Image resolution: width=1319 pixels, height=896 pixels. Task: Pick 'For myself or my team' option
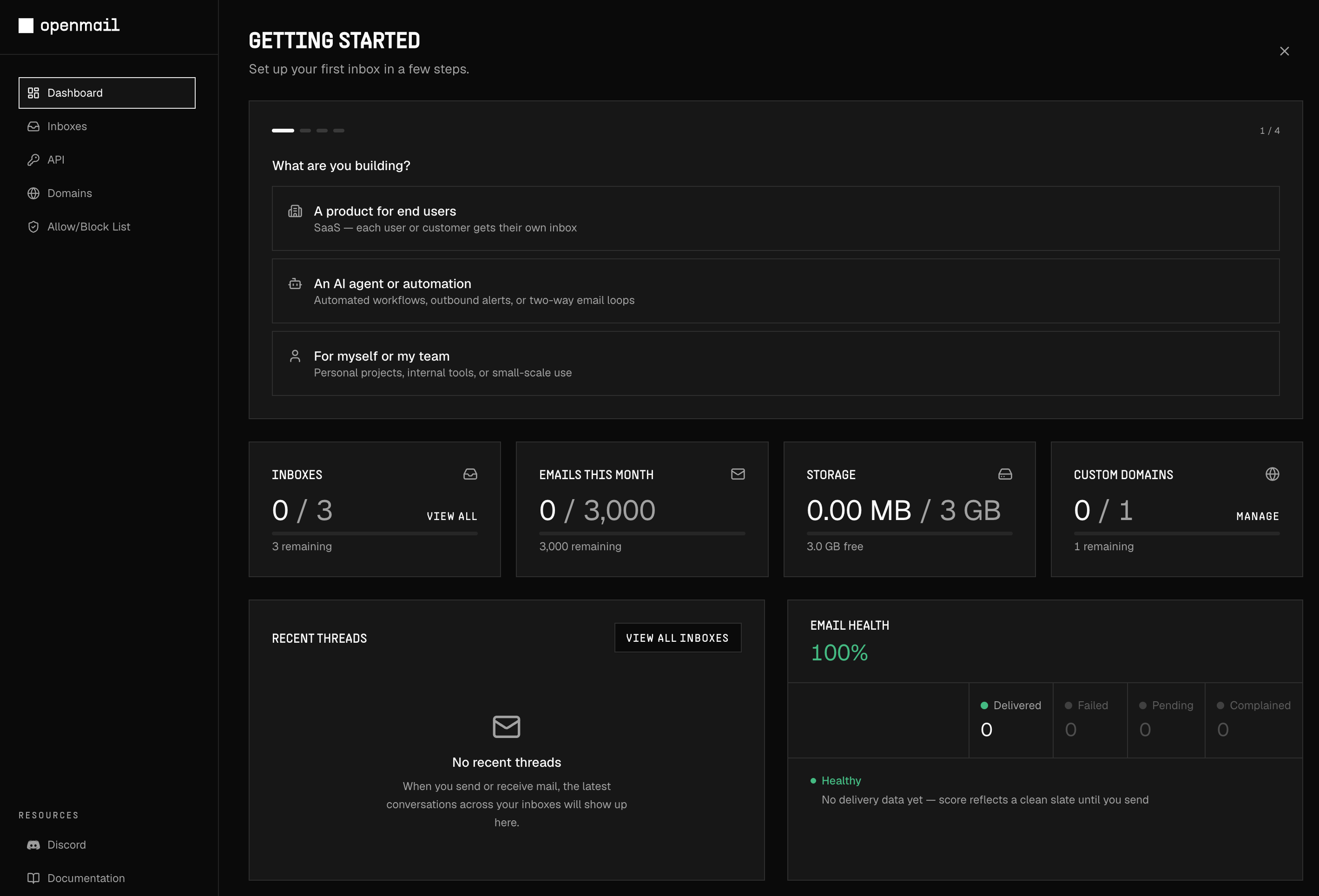tap(775, 363)
